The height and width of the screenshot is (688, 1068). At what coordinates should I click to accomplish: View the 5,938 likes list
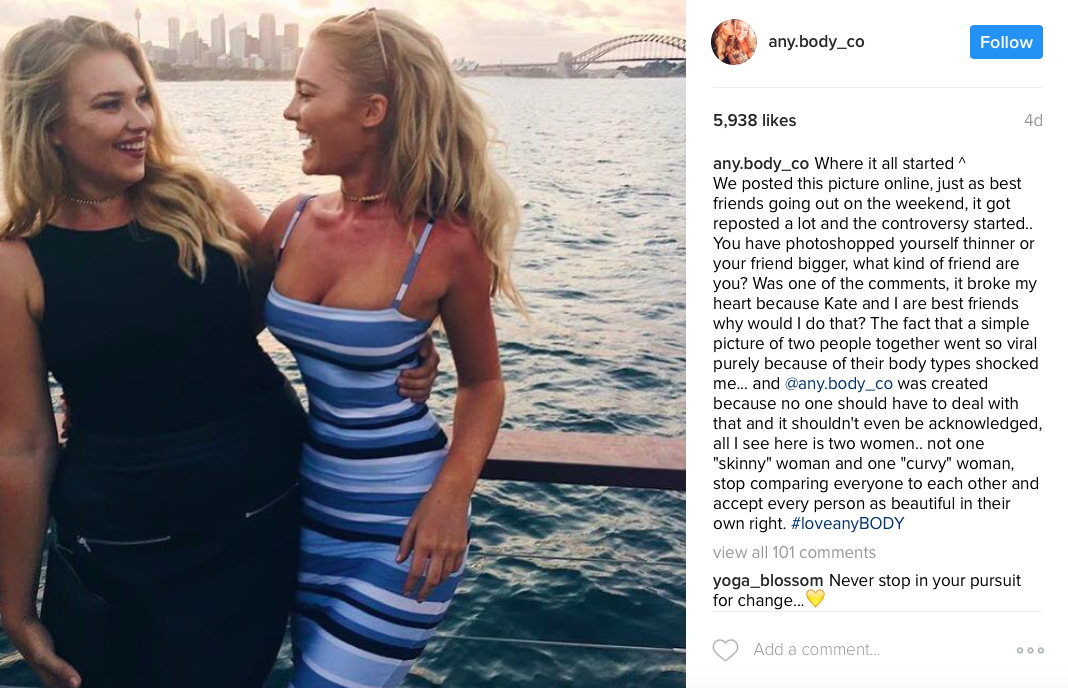pyautogui.click(x=755, y=121)
